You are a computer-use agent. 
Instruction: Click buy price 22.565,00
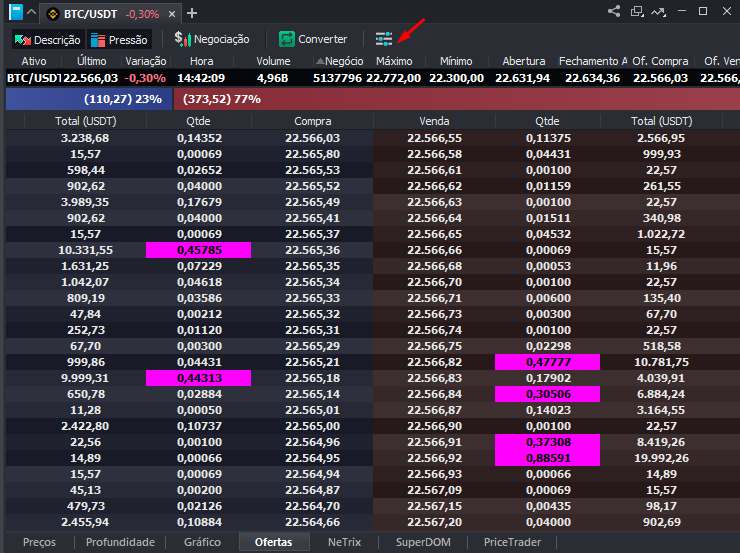coord(312,426)
